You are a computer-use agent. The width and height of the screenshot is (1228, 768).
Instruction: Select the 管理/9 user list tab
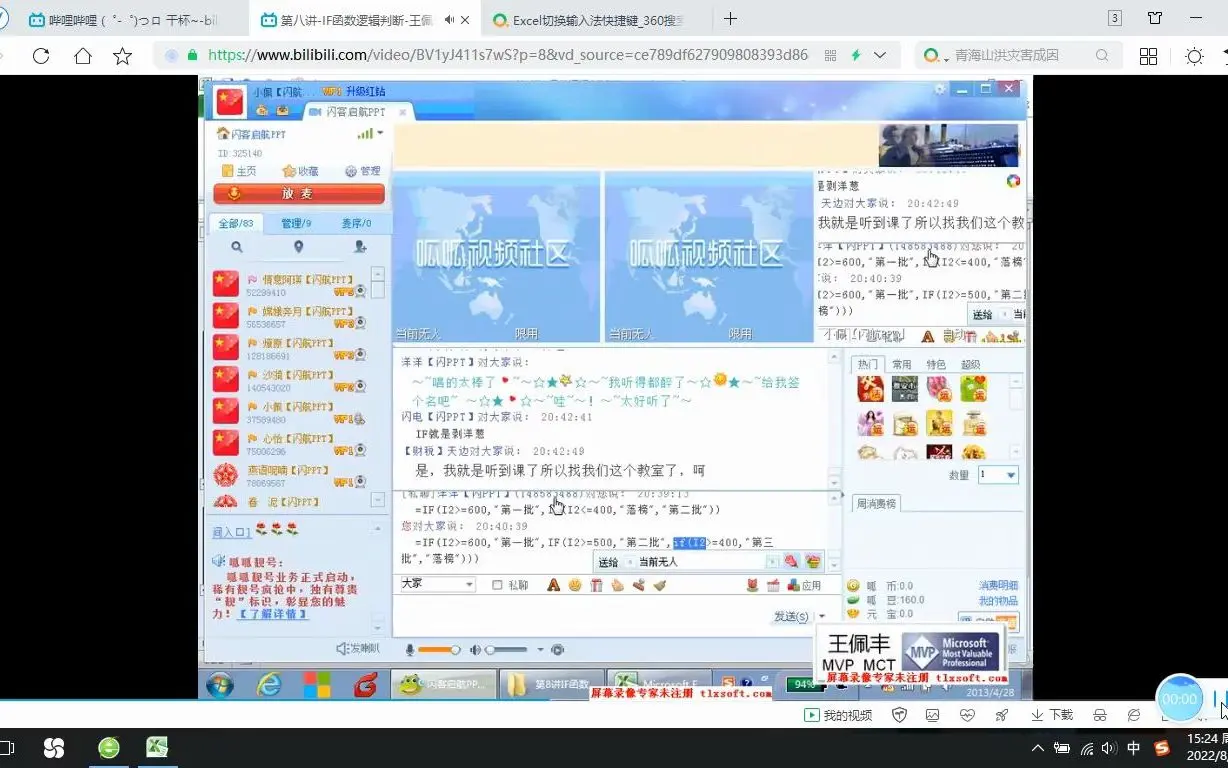coord(296,224)
